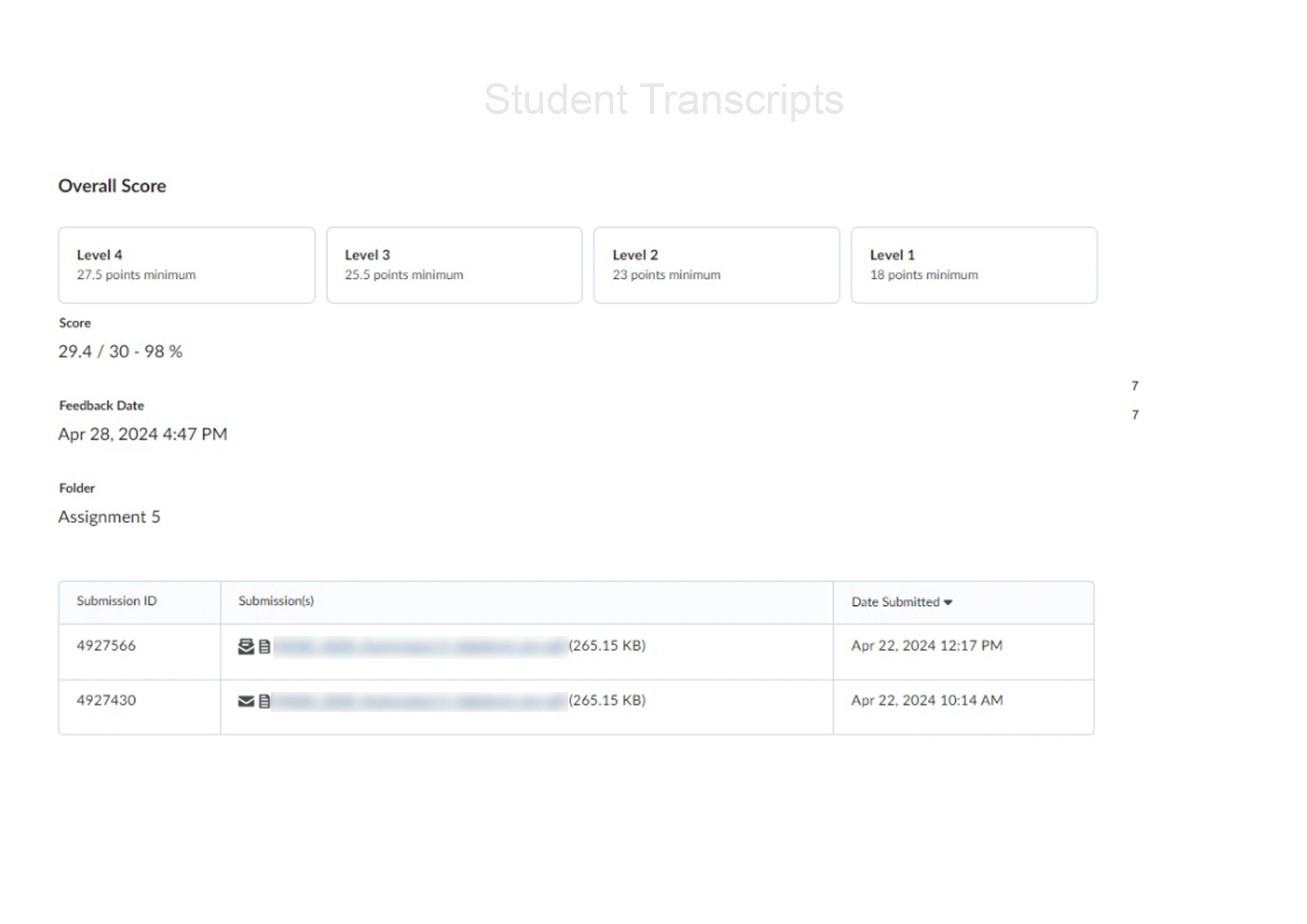Viewport: 1307px width, 924px height.
Task: Click submission ID 4927430
Action: [107, 700]
